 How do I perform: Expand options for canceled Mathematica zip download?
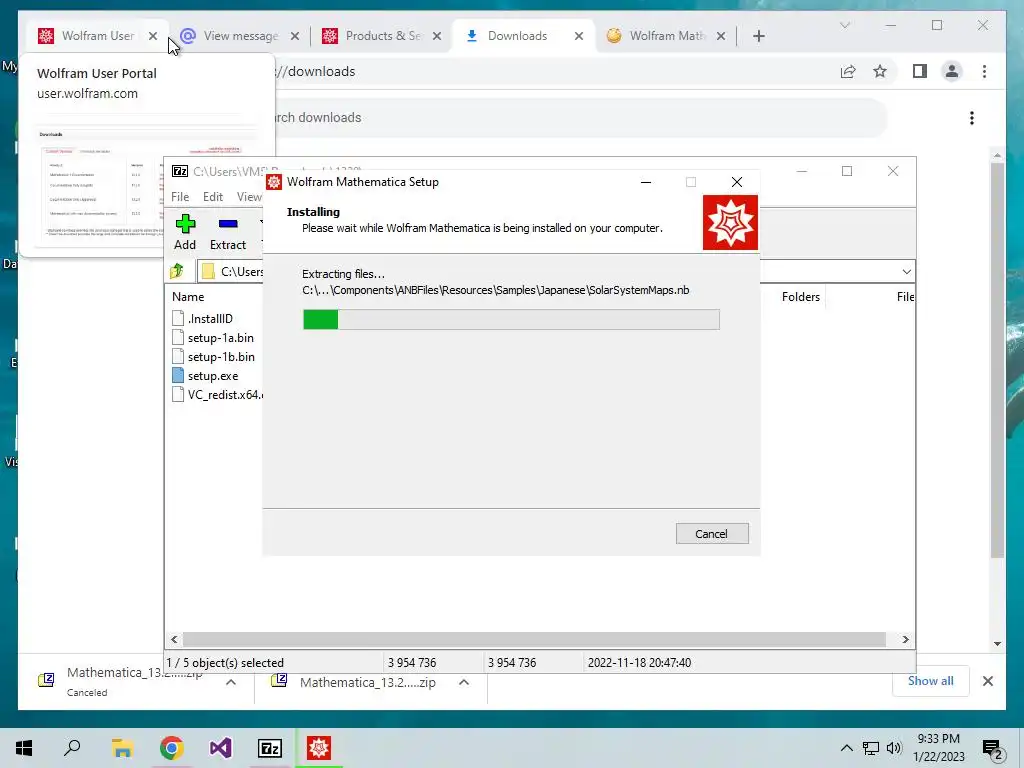(231, 682)
